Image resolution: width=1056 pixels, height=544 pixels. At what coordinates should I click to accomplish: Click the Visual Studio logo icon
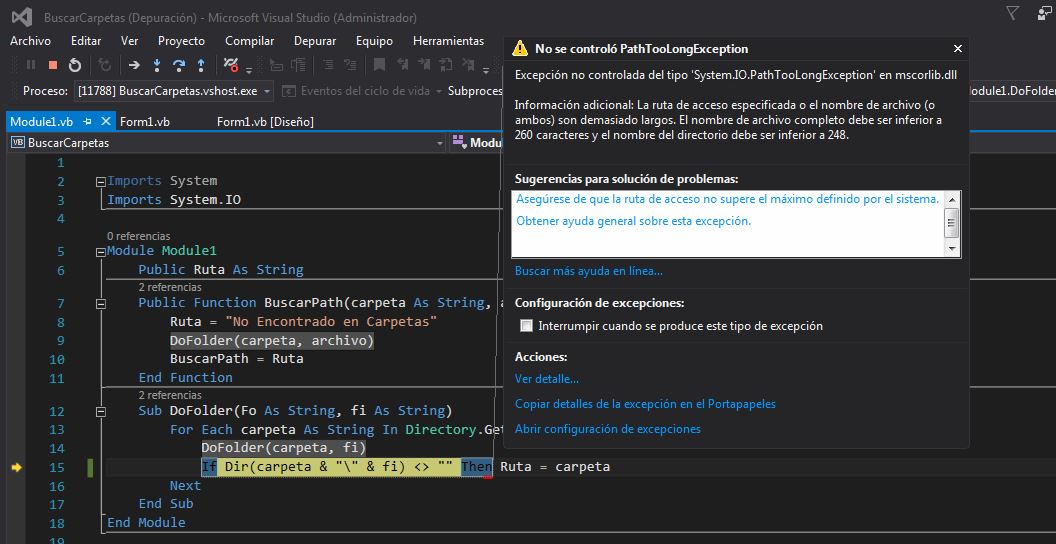(21, 18)
